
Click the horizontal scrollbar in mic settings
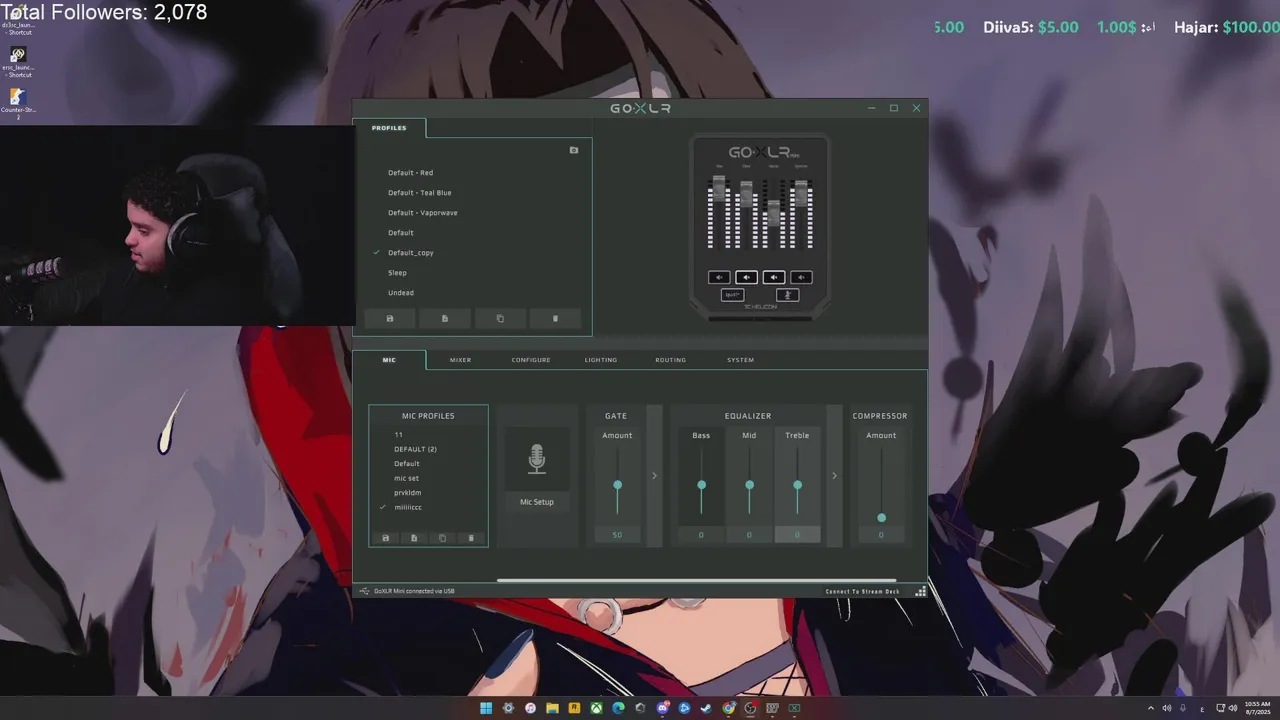pos(696,580)
